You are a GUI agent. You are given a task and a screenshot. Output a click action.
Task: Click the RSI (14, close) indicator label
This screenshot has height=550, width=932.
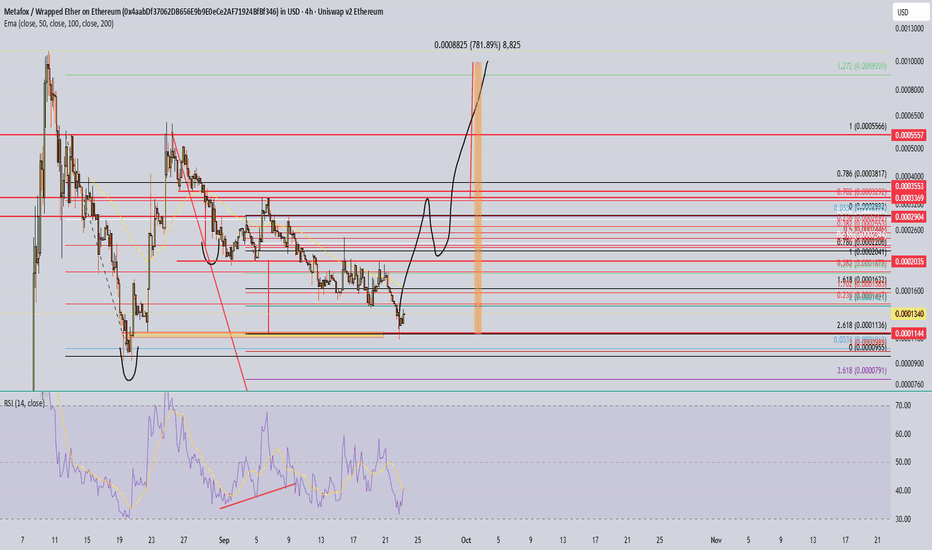pyautogui.click(x=24, y=403)
